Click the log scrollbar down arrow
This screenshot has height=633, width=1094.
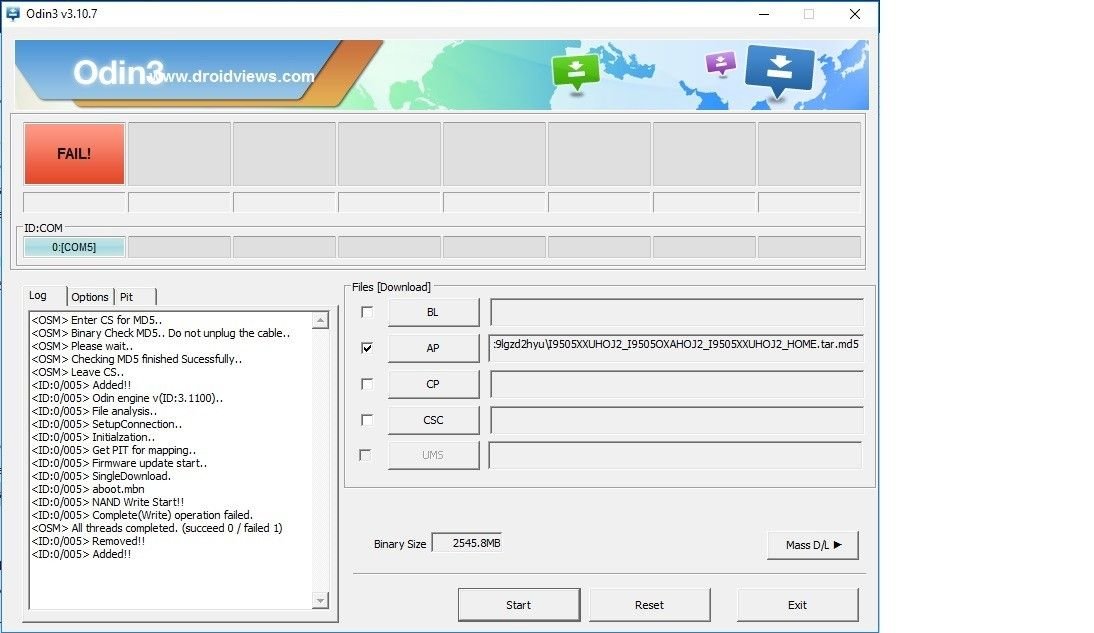pos(320,600)
